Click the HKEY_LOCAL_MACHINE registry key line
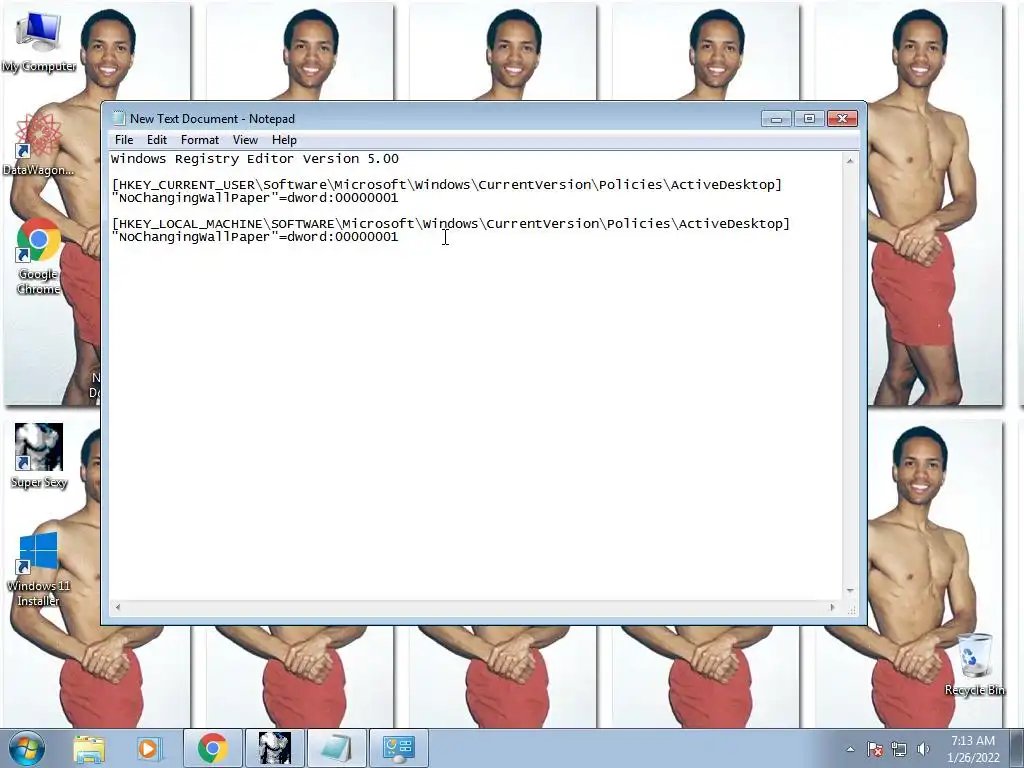This screenshot has width=1024, height=768. [x=451, y=224]
